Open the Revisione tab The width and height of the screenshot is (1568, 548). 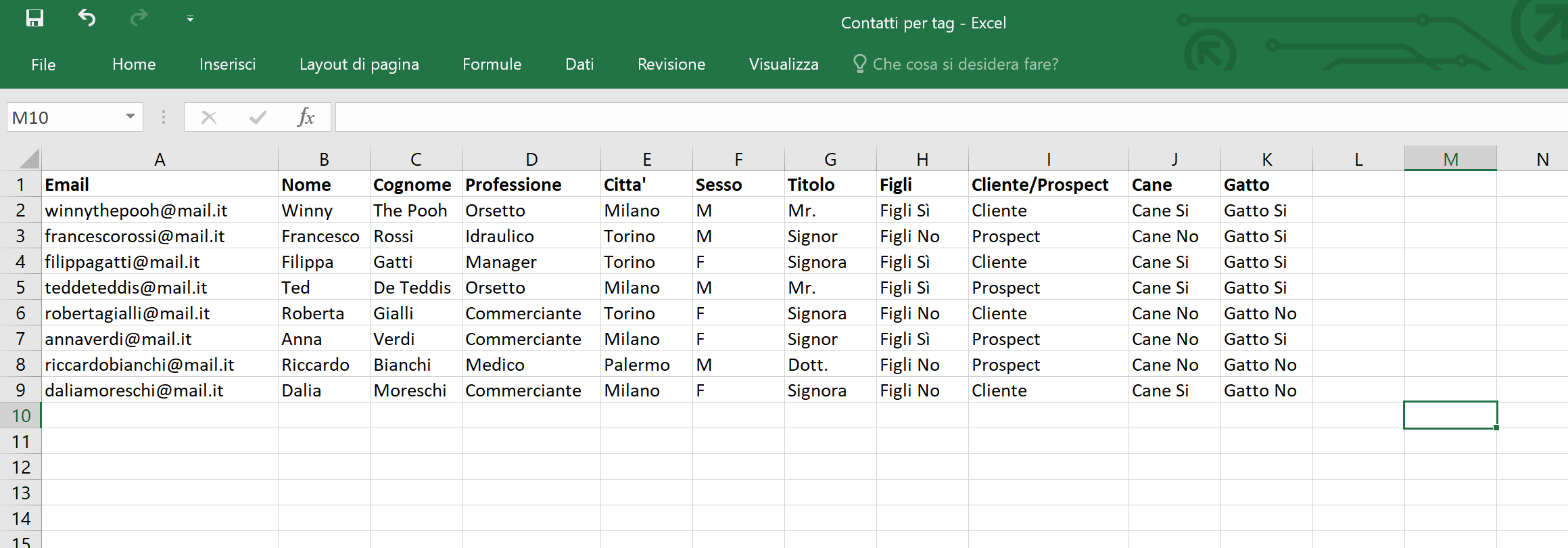671,64
